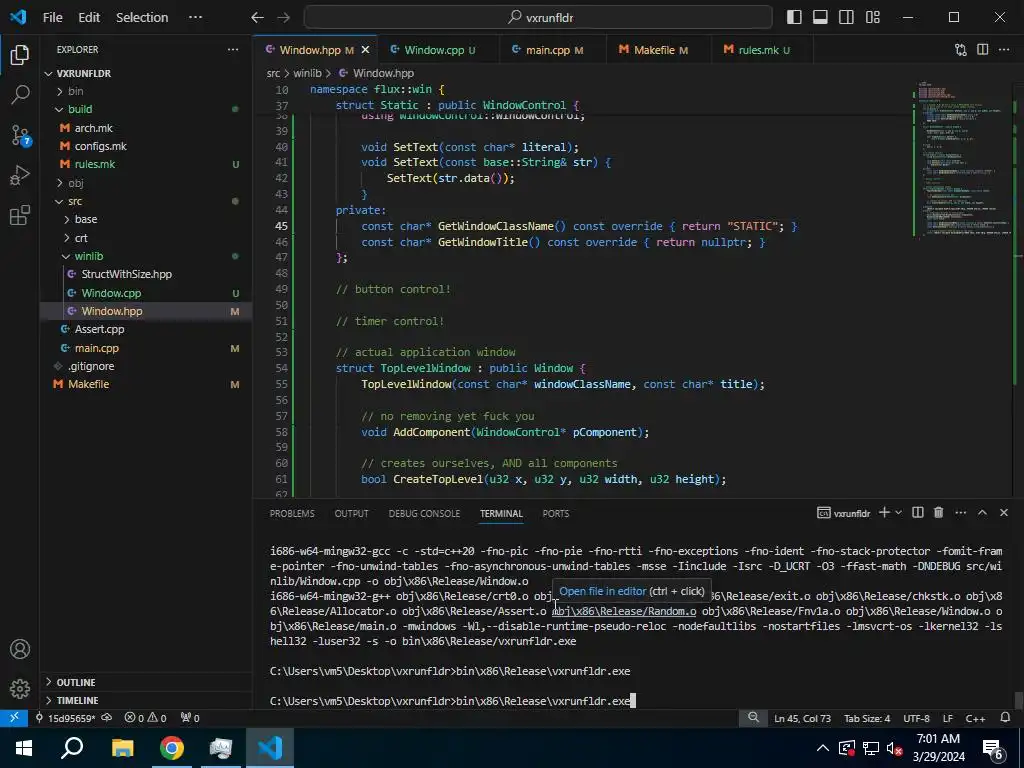Open notifications bell in status bar
This screenshot has height=768, width=1024.
[1005, 718]
